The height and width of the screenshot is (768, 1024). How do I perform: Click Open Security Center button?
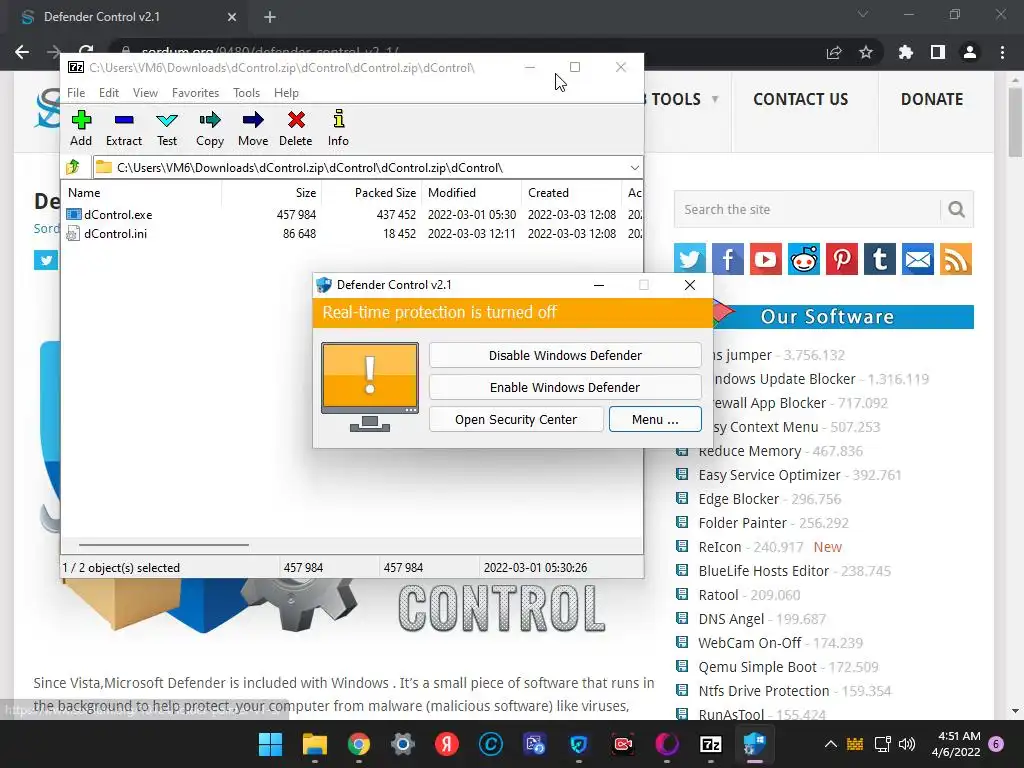pyautogui.click(x=516, y=419)
